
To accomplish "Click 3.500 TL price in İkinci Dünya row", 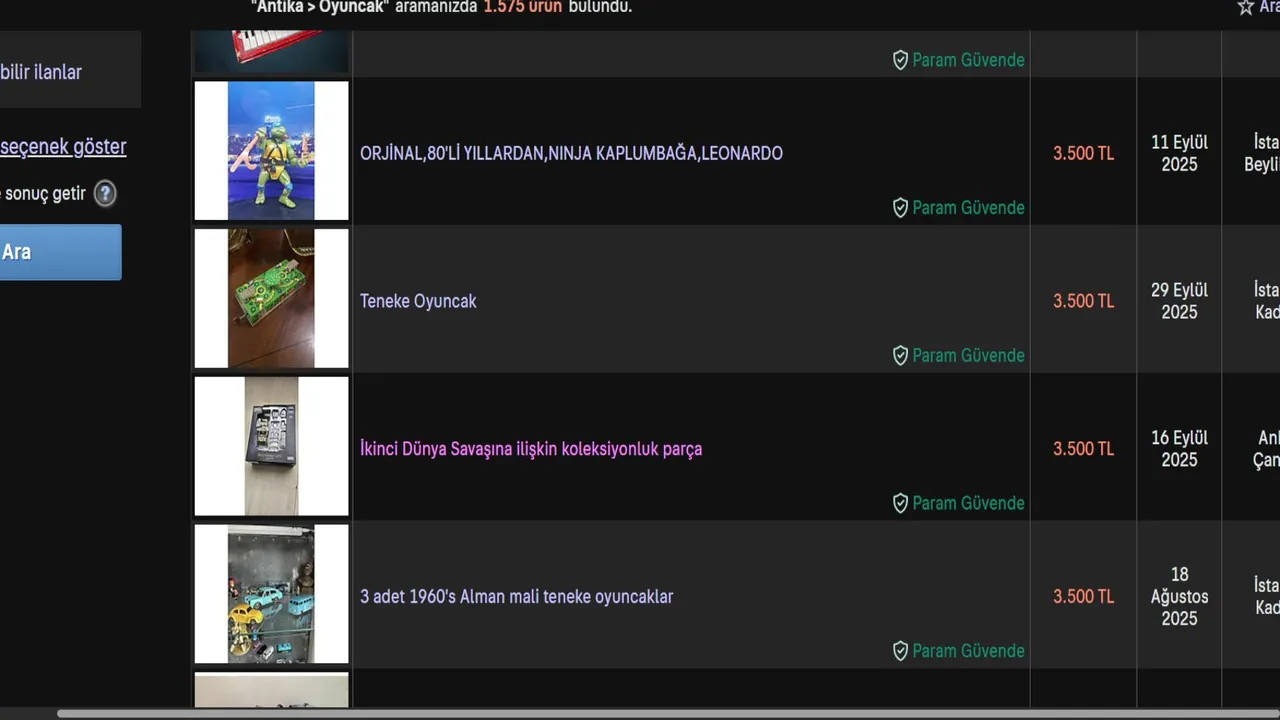I will click(1083, 449).
